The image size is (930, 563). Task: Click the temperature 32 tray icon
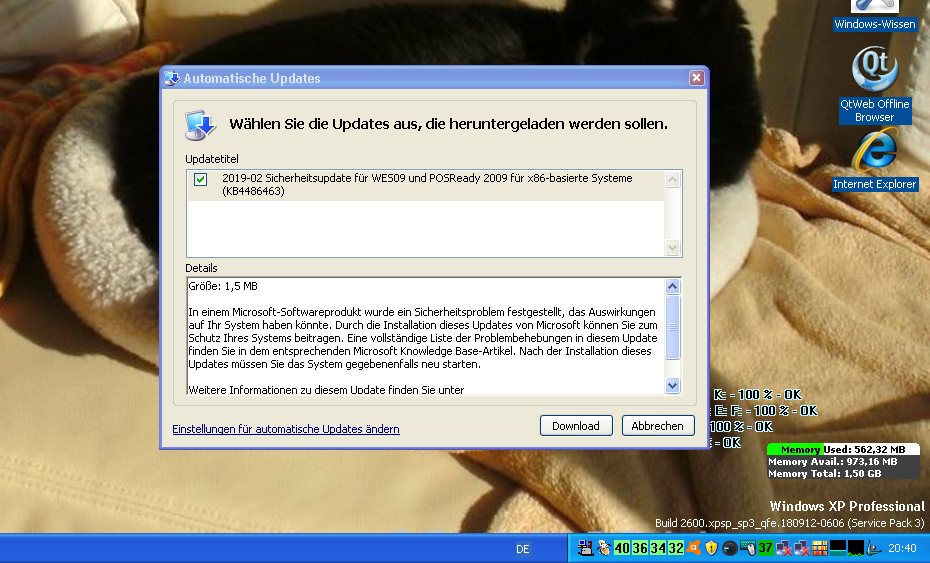coord(676,548)
